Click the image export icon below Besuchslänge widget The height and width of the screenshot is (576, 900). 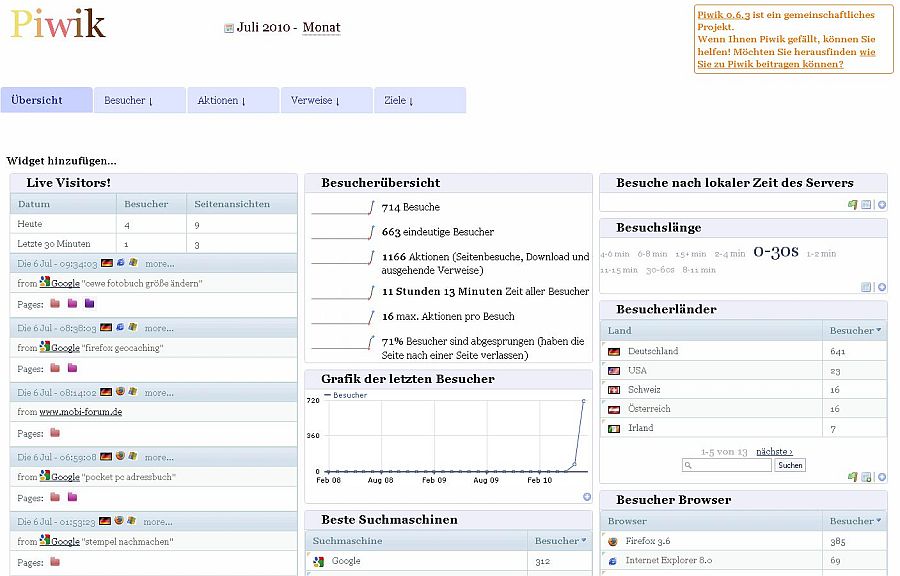(x=864, y=287)
